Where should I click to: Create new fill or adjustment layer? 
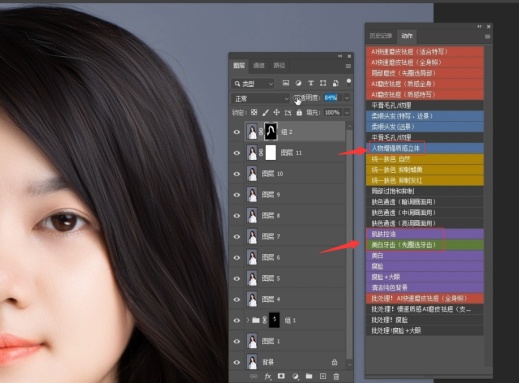click(x=295, y=376)
